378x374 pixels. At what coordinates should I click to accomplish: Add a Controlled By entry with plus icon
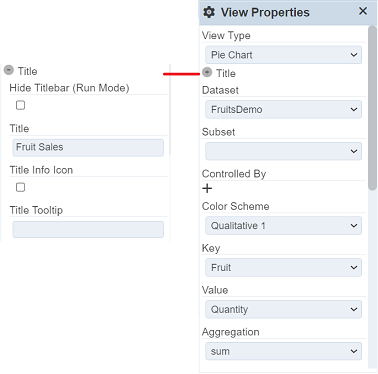coord(207,188)
